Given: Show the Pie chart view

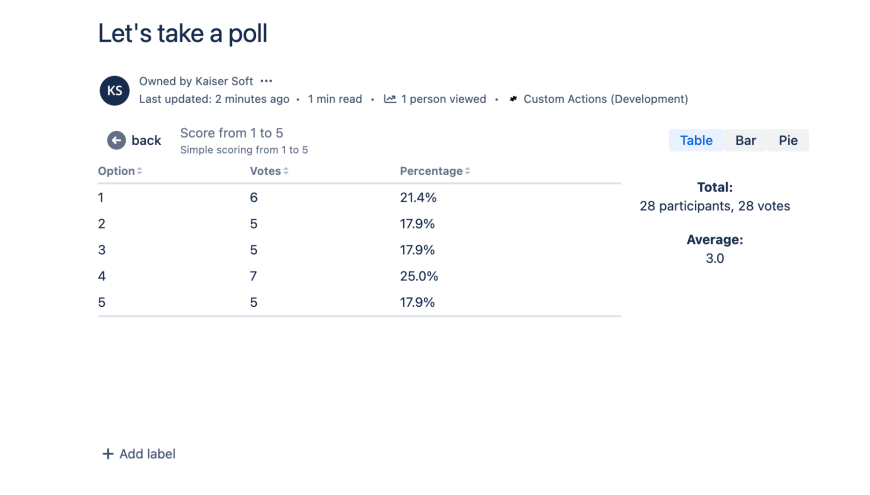Looking at the screenshot, I should point(788,140).
